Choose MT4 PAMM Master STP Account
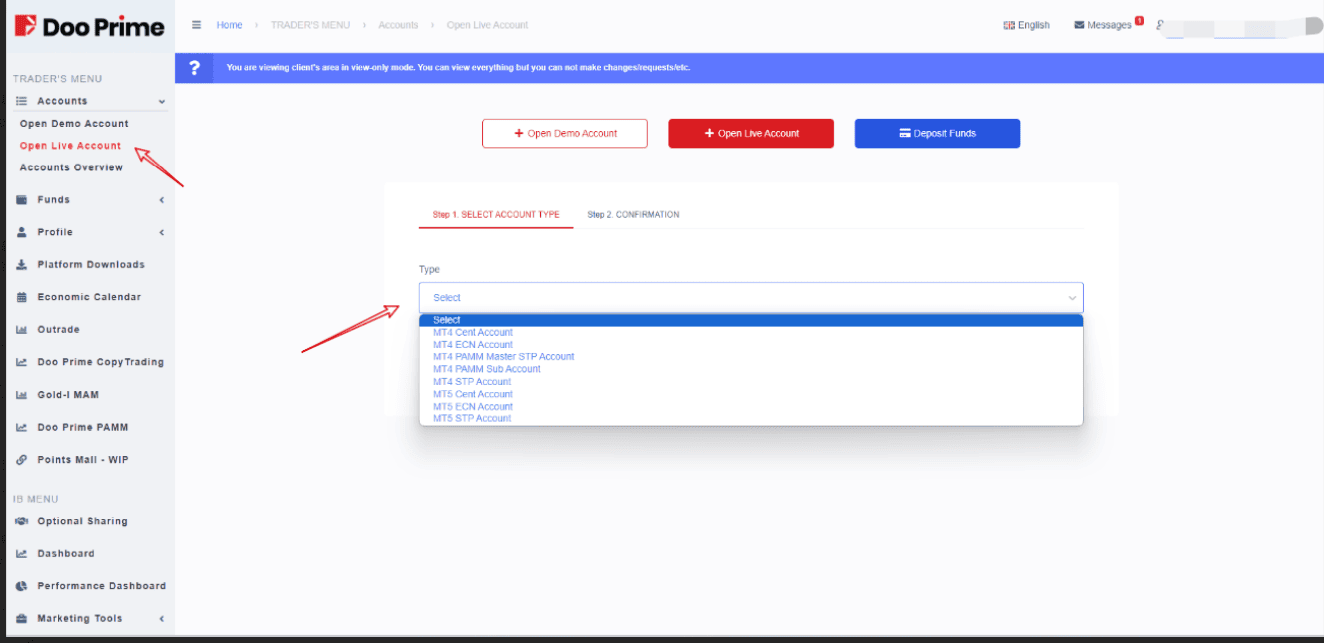The width and height of the screenshot is (1324, 643). (751, 356)
